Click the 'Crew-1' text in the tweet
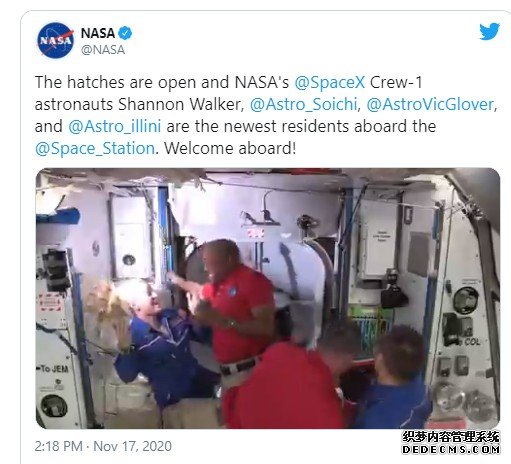Screen dimensions: 511x464 tap(396, 82)
